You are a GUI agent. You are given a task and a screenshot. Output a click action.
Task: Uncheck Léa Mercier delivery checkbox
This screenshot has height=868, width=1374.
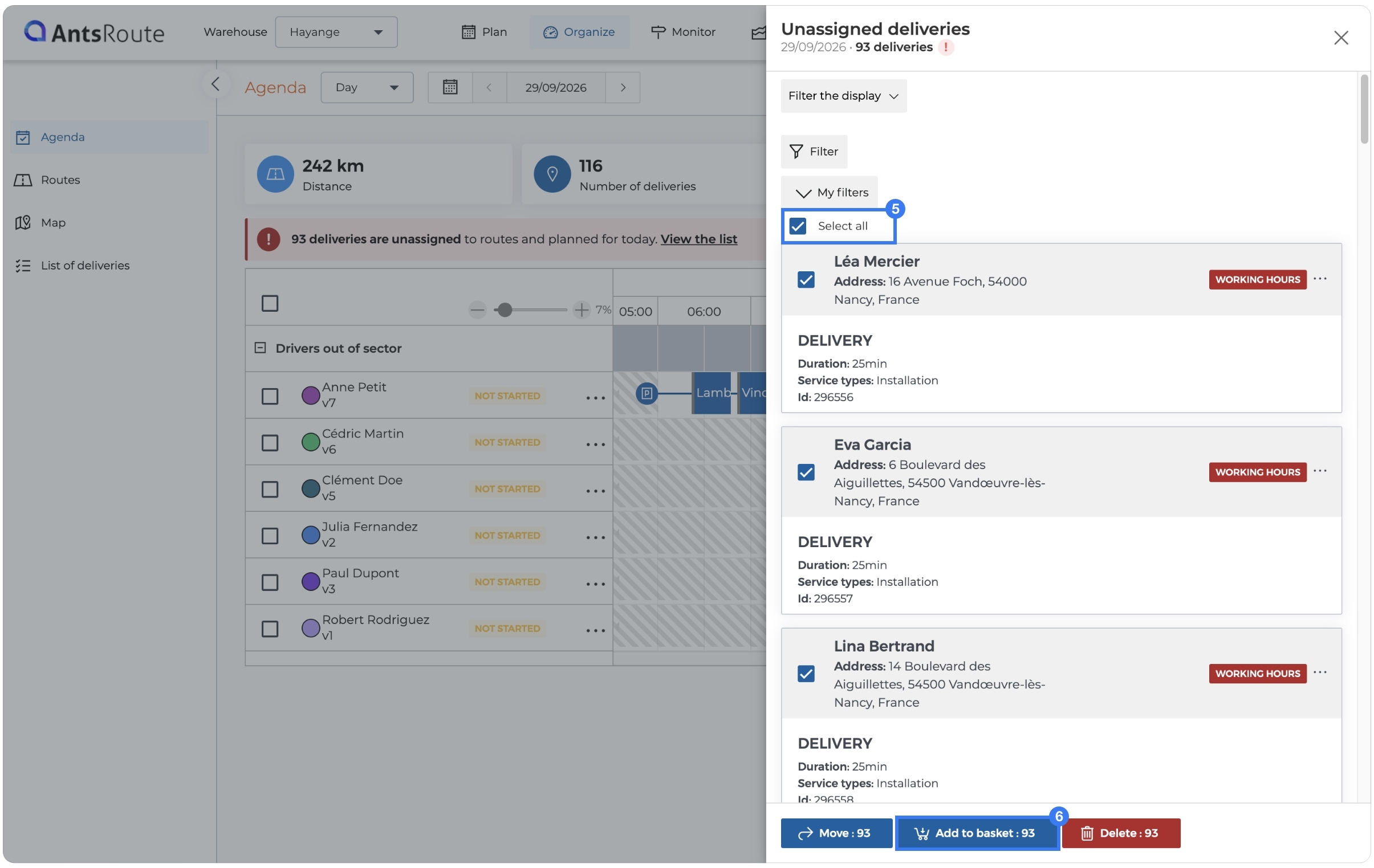(x=806, y=280)
